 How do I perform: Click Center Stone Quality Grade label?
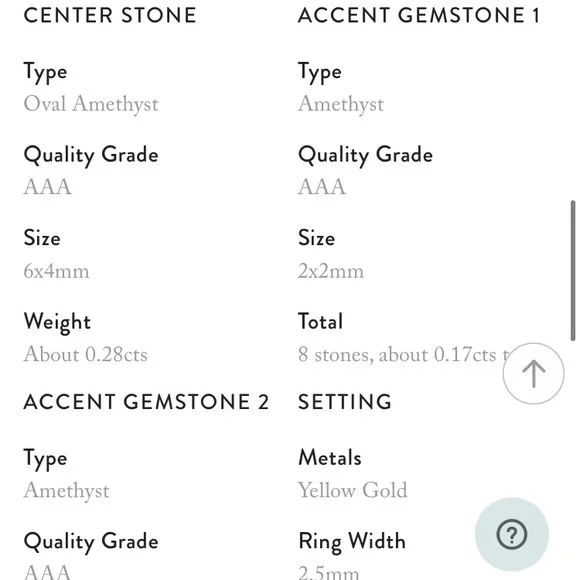[91, 155]
